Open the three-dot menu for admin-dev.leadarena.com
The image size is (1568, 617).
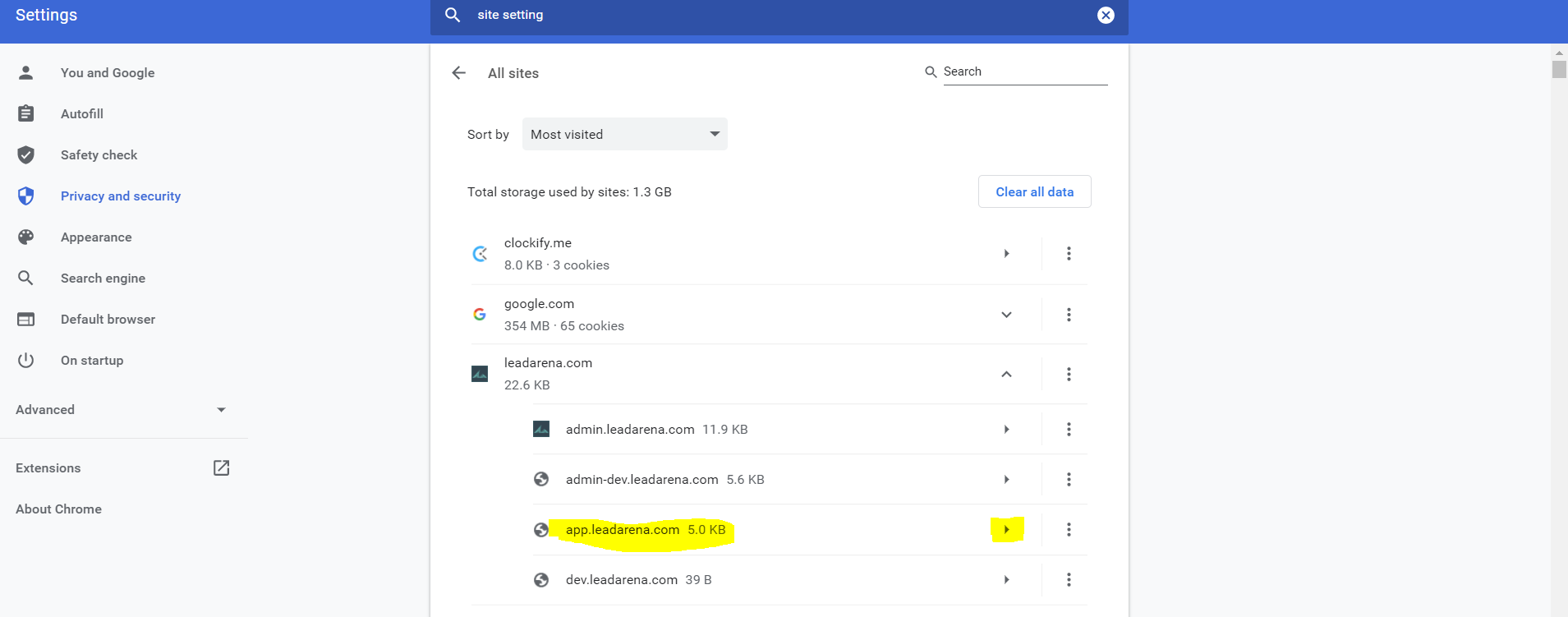[x=1069, y=480]
